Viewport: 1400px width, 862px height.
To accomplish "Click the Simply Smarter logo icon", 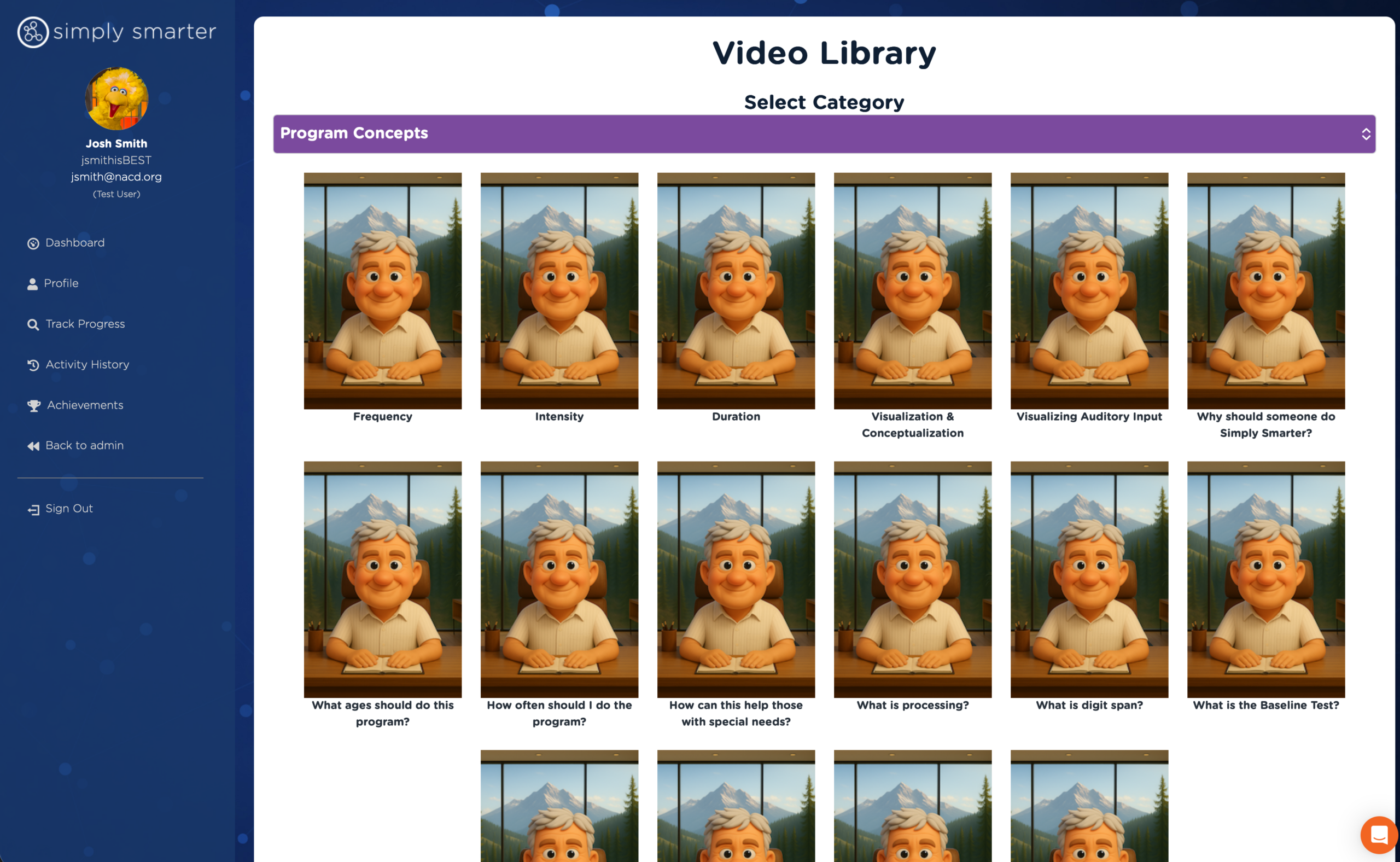I will point(32,32).
